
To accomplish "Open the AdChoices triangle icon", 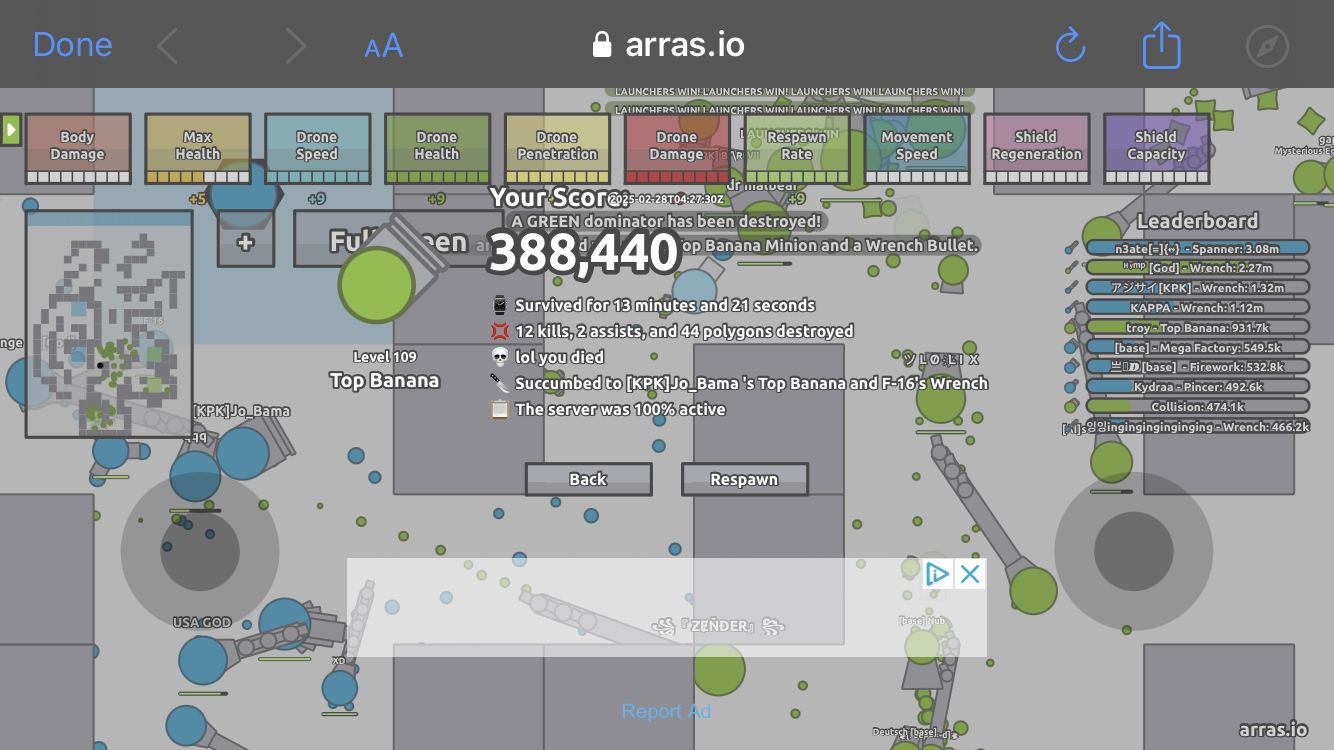I will click(x=937, y=574).
